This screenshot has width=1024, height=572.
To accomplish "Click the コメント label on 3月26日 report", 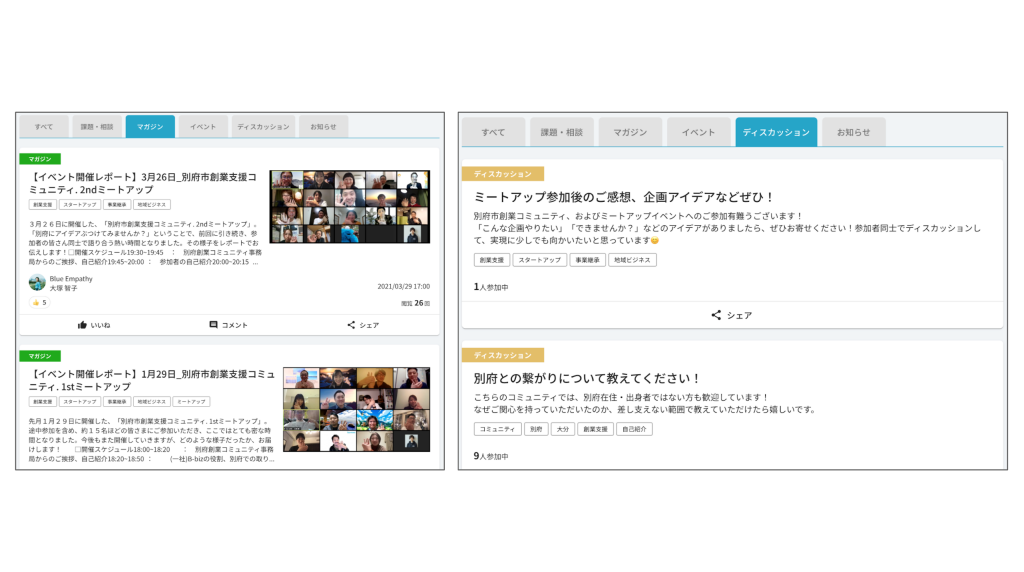I will pyautogui.click(x=234, y=325).
